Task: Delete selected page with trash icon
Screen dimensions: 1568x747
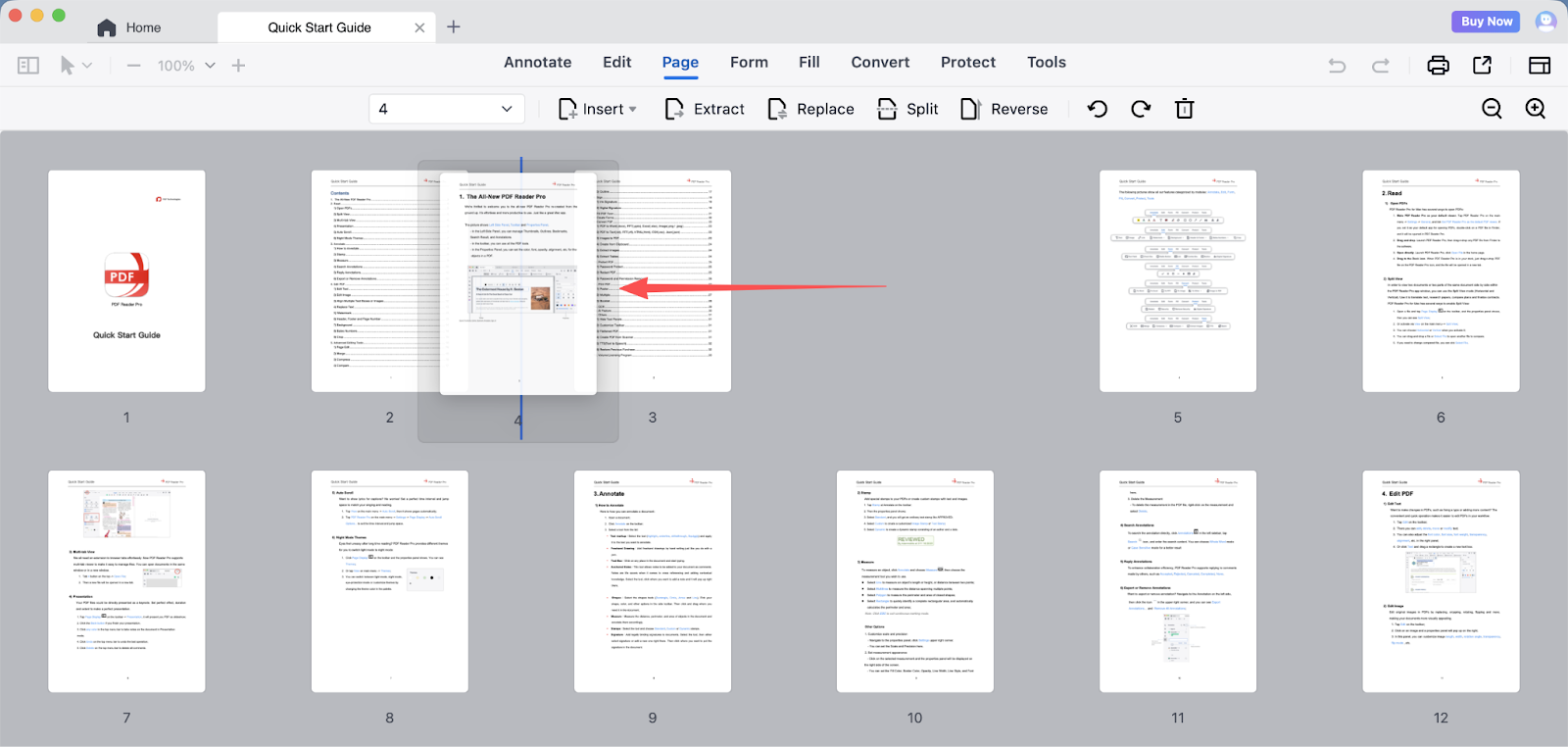Action: (x=1184, y=109)
